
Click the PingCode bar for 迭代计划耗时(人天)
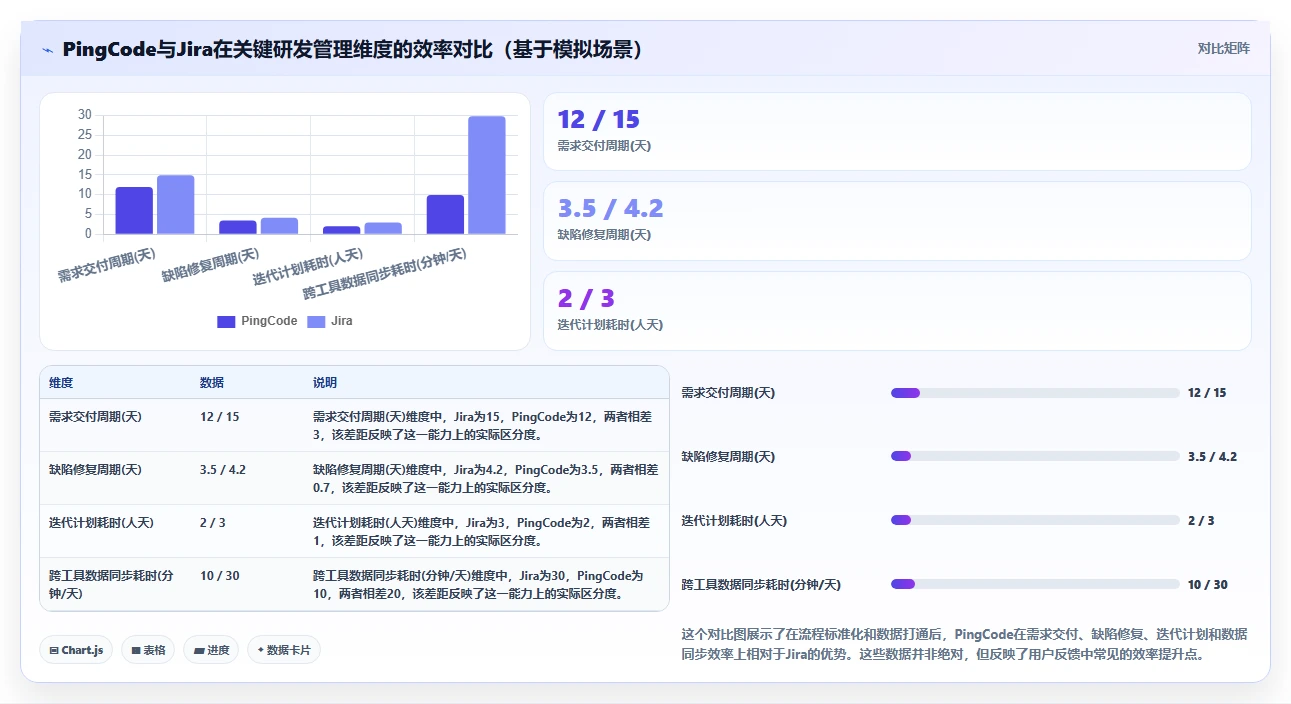342,231
